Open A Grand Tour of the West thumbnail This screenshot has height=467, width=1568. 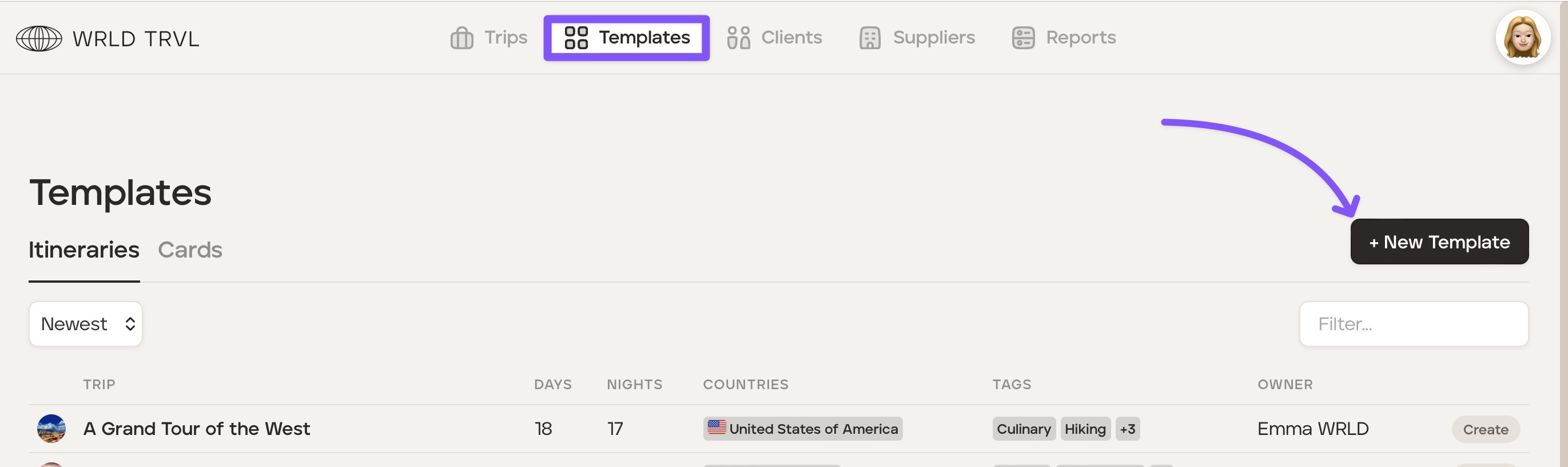click(51, 429)
